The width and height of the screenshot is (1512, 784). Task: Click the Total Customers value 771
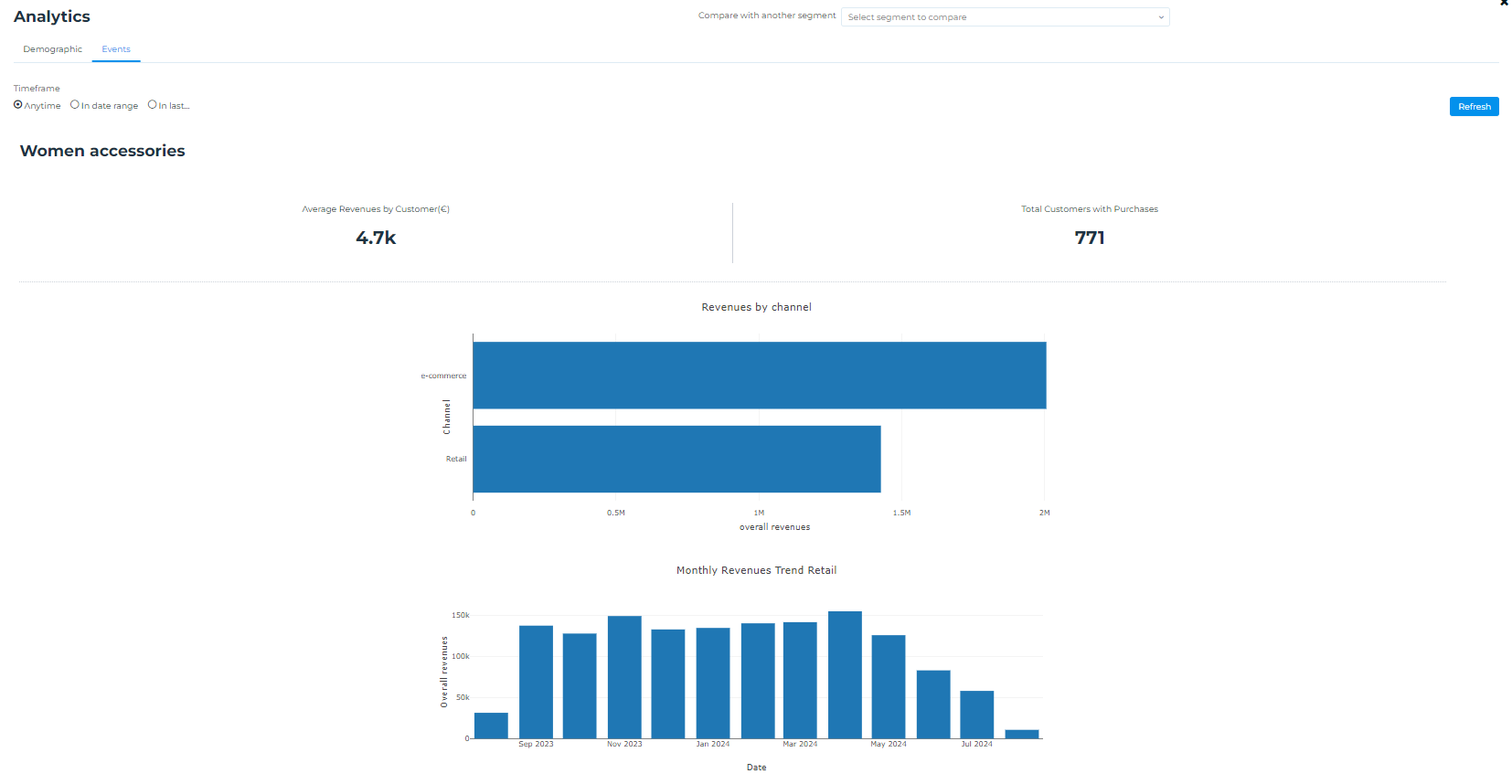1090,238
